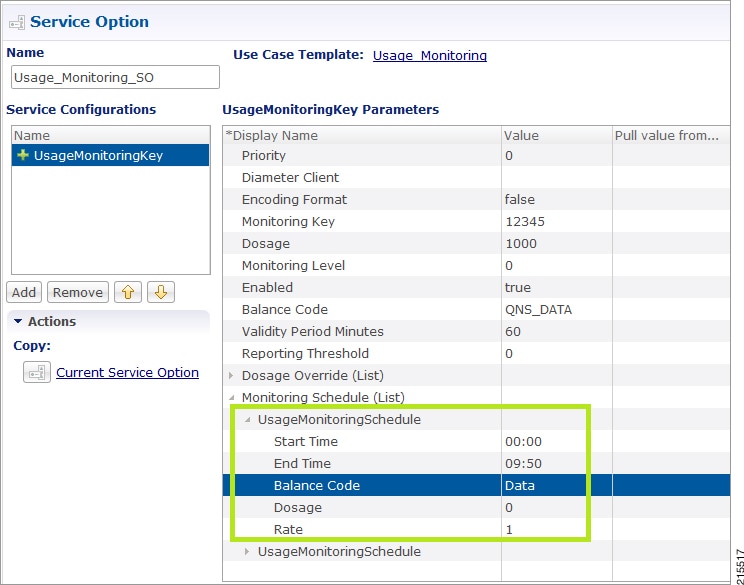
Task: Collapse the Actions section arrow
Action: tap(18, 321)
